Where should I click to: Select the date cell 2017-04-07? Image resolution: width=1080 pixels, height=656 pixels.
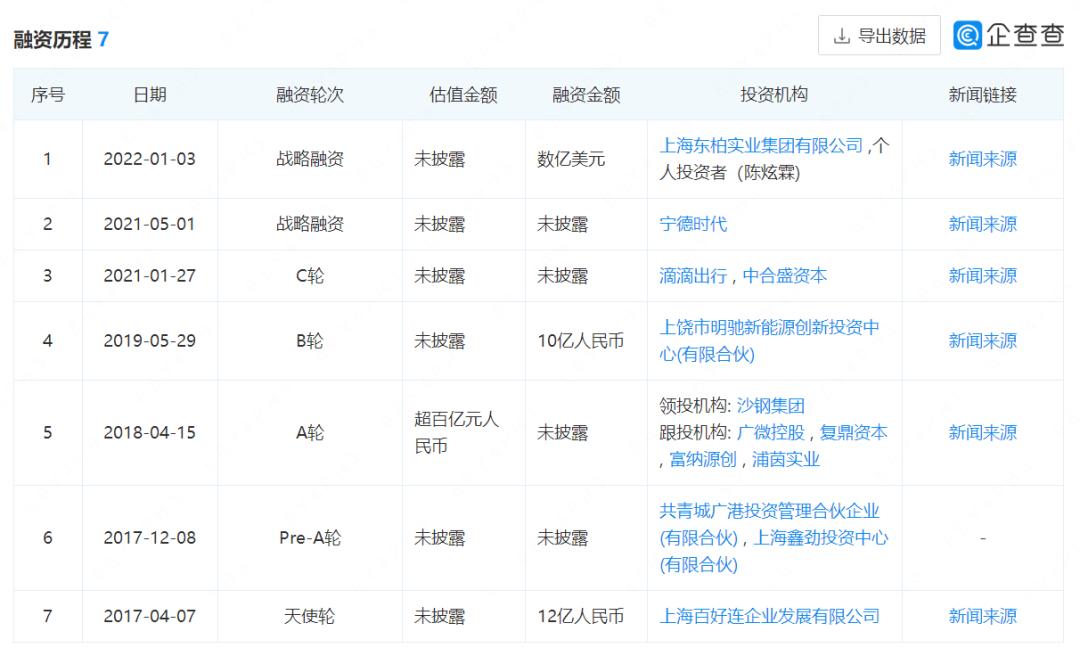[149, 616]
